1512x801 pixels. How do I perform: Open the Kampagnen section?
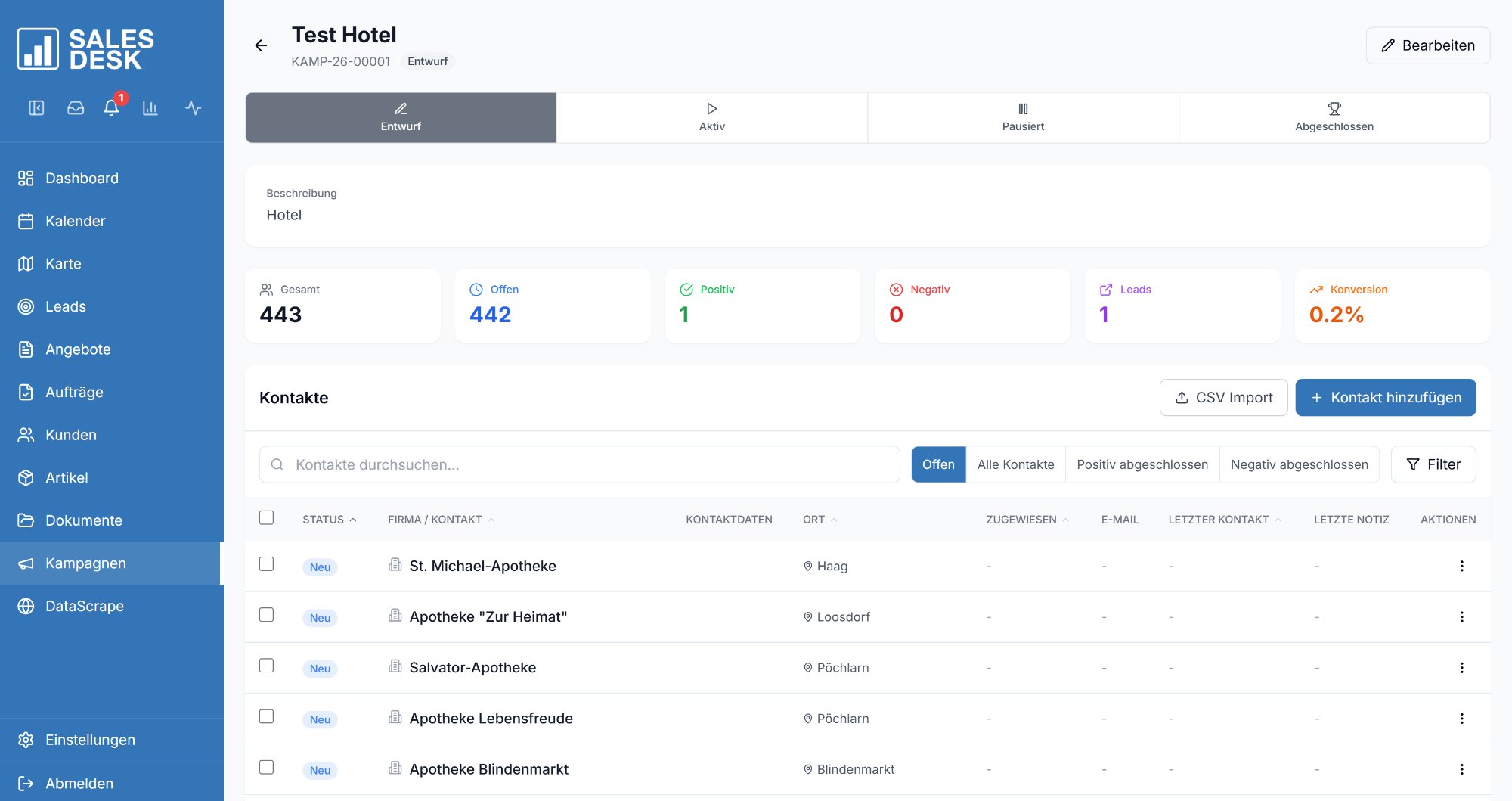click(x=85, y=563)
